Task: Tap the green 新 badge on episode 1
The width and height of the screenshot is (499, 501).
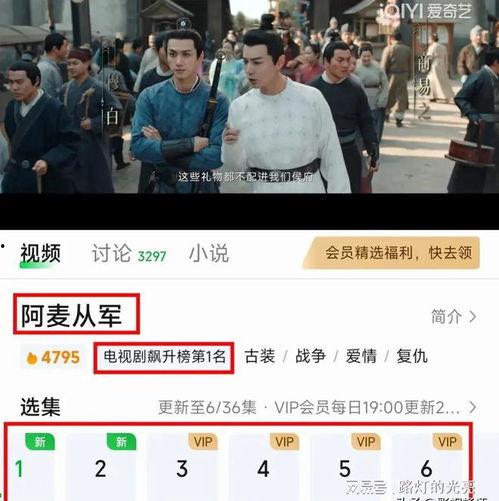Action: coord(40,442)
